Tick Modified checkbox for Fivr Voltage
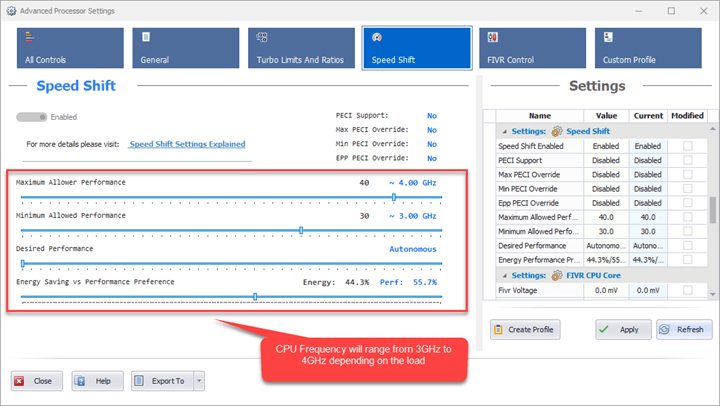Viewport: 720px width, 406px height. (x=687, y=290)
